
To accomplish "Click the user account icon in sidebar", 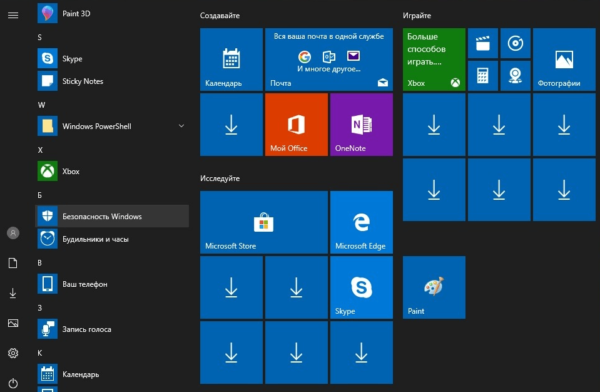I will tap(13, 233).
